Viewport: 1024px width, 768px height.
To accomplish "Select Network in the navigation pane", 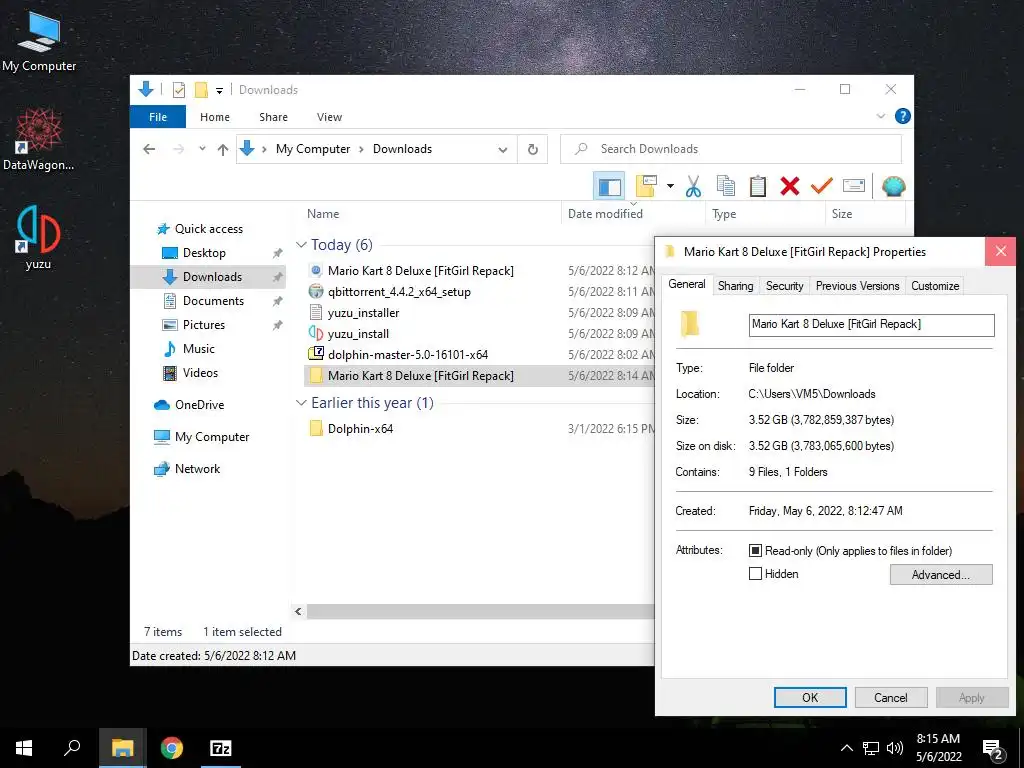I will (197, 469).
